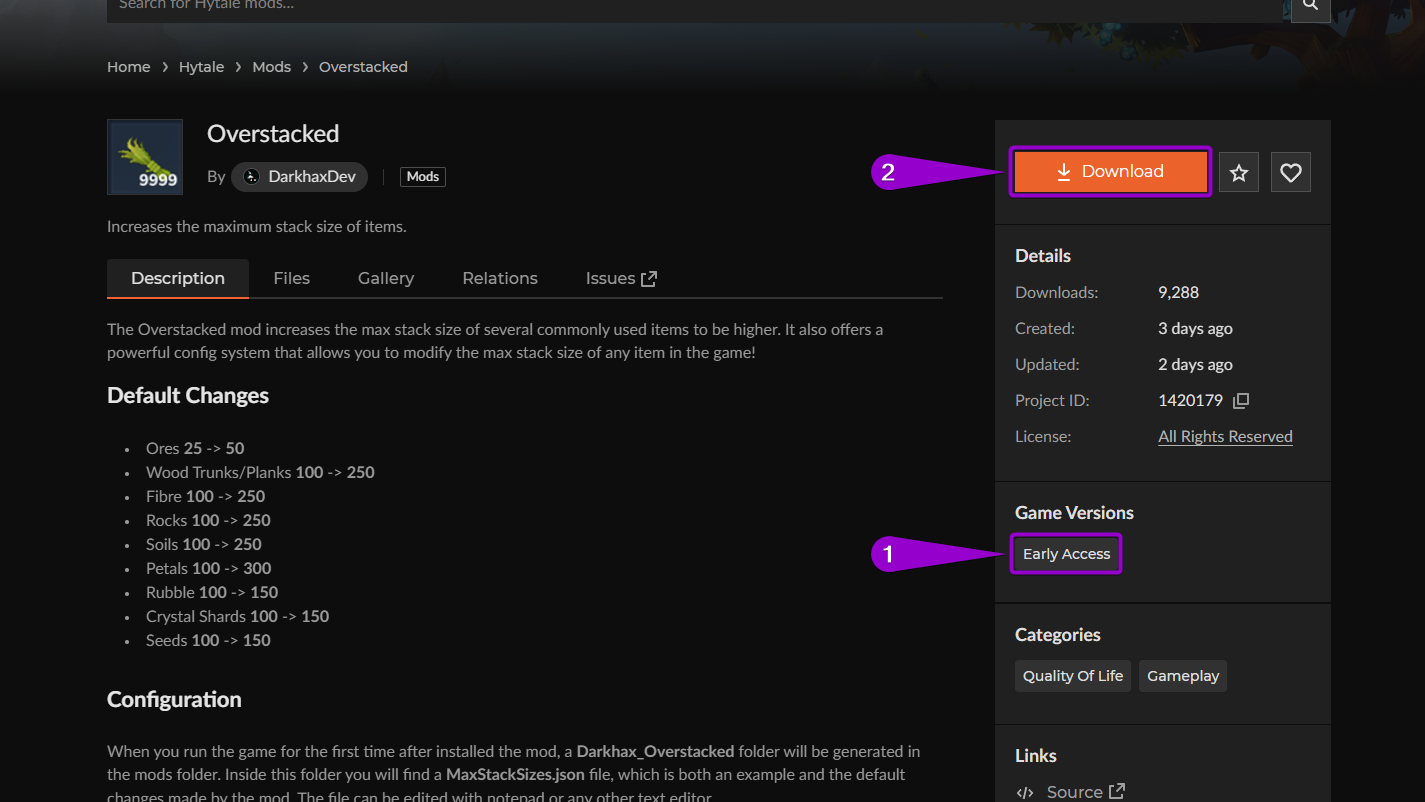1425x802 pixels.
Task: Navigate to Home via the breadcrumb
Action: [128, 66]
